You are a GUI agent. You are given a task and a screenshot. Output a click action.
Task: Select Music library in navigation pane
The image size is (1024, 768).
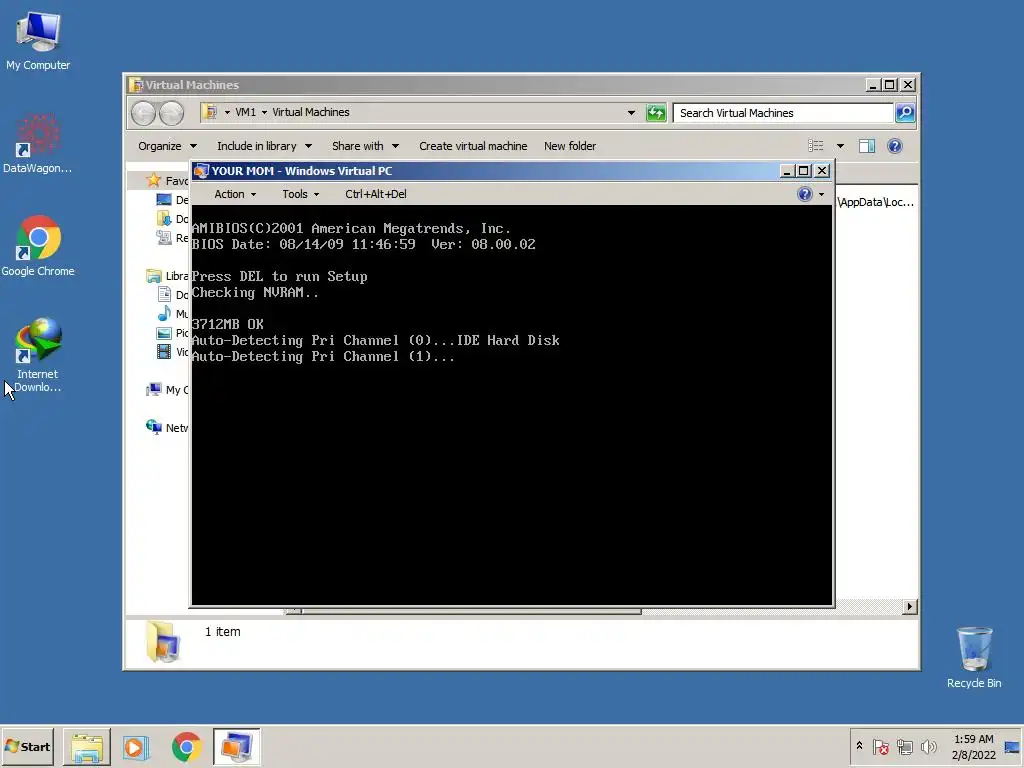(172, 314)
